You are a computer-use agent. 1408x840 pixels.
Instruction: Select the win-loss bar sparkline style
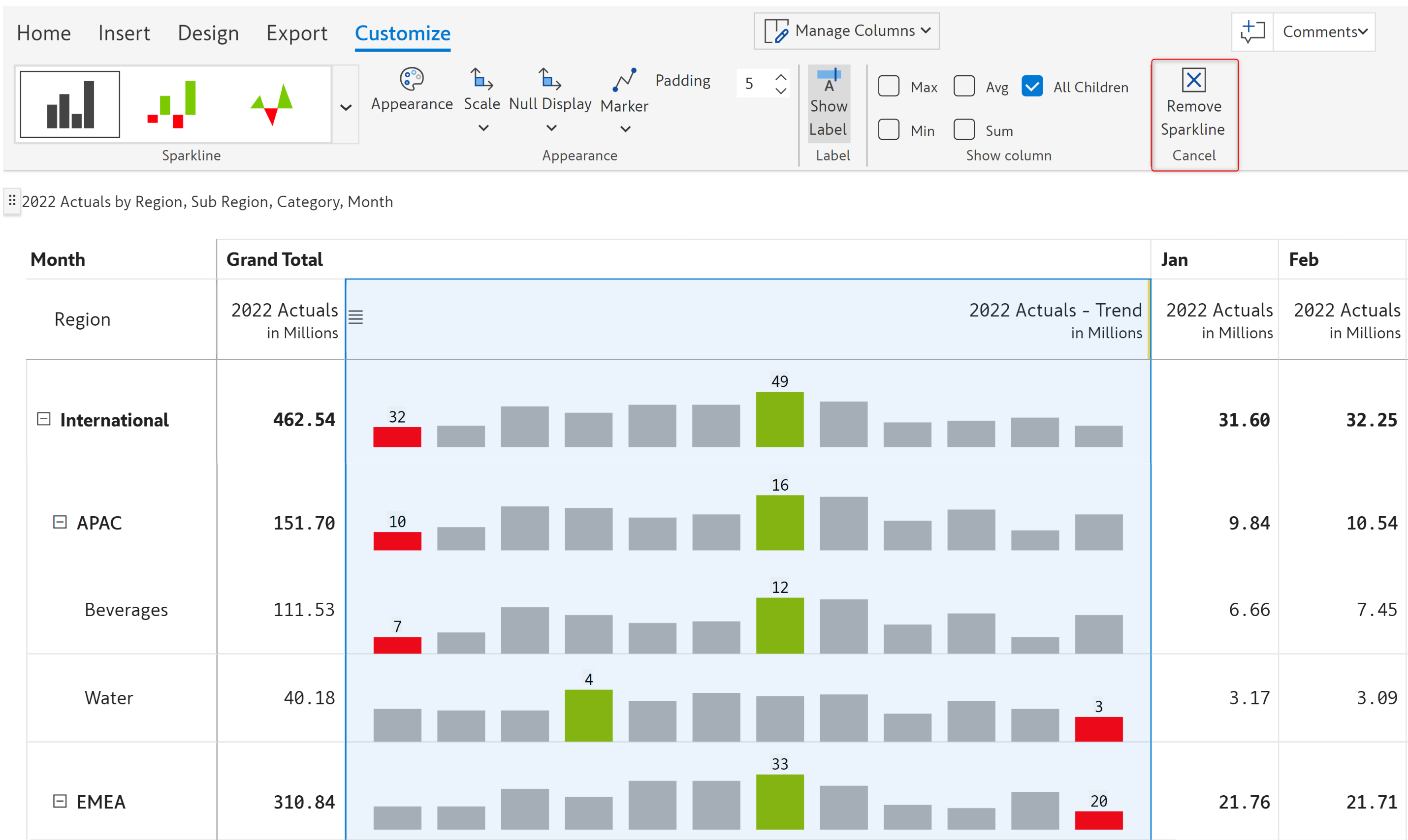pyautogui.click(x=171, y=104)
